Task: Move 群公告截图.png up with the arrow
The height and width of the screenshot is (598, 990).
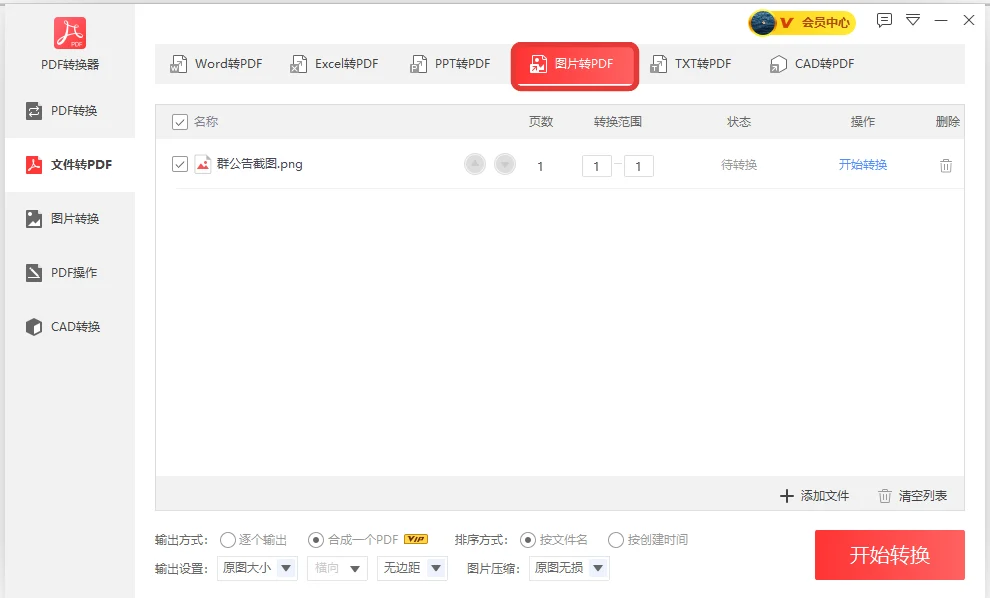Action: 475,164
